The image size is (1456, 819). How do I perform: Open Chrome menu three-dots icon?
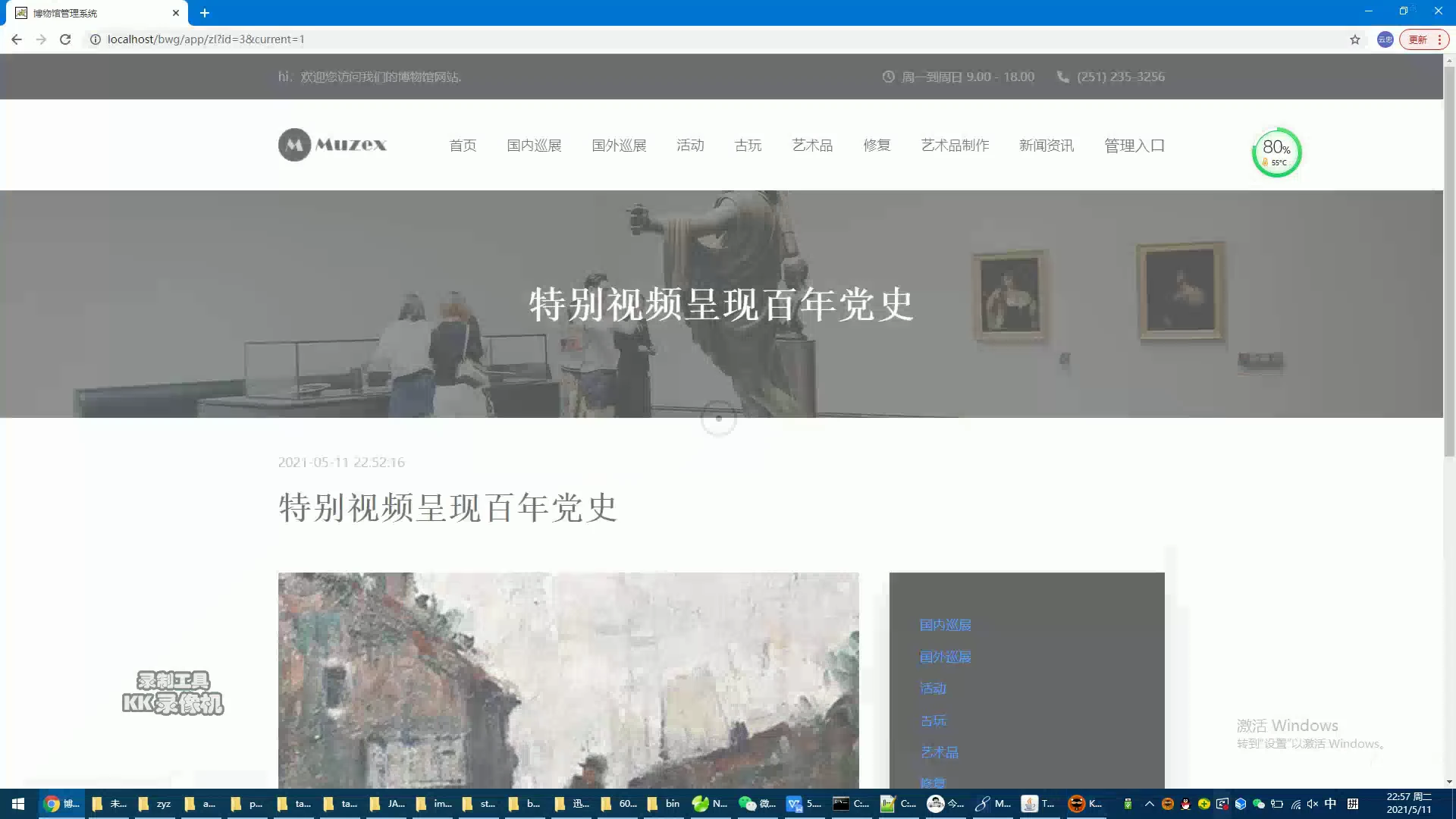(x=1439, y=39)
